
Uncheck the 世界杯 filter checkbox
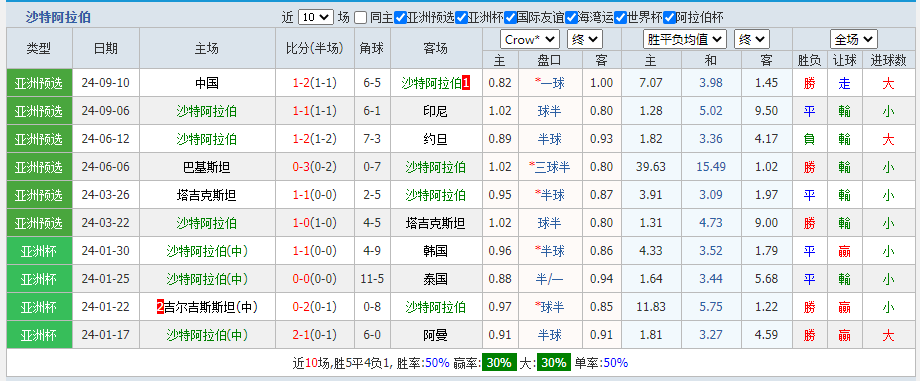(620, 18)
